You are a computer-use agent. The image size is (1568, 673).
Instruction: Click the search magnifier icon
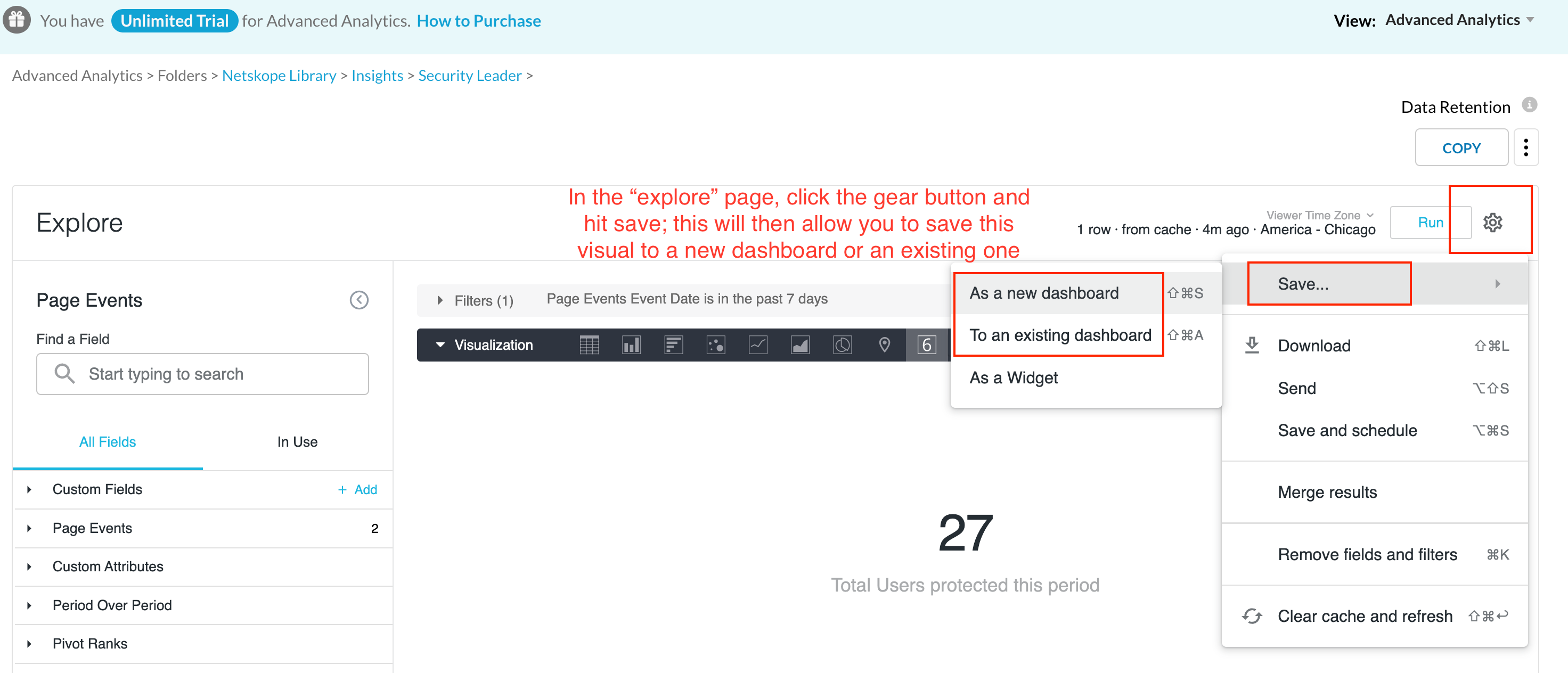tap(64, 374)
